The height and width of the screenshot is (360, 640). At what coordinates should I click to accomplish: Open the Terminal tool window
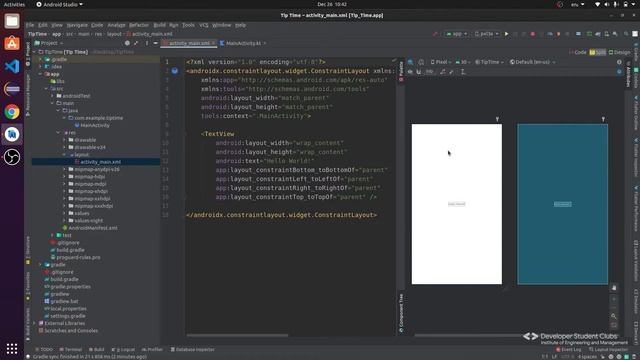point(71,349)
